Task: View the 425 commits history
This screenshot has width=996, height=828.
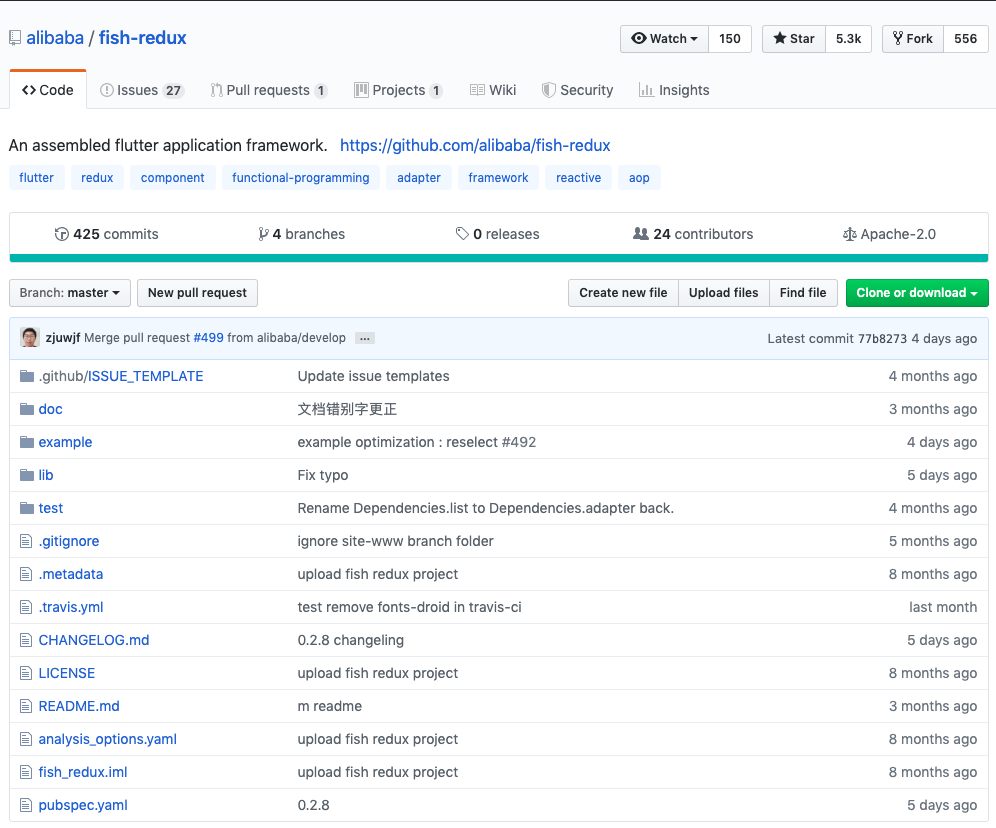Action: click(106, 234)
